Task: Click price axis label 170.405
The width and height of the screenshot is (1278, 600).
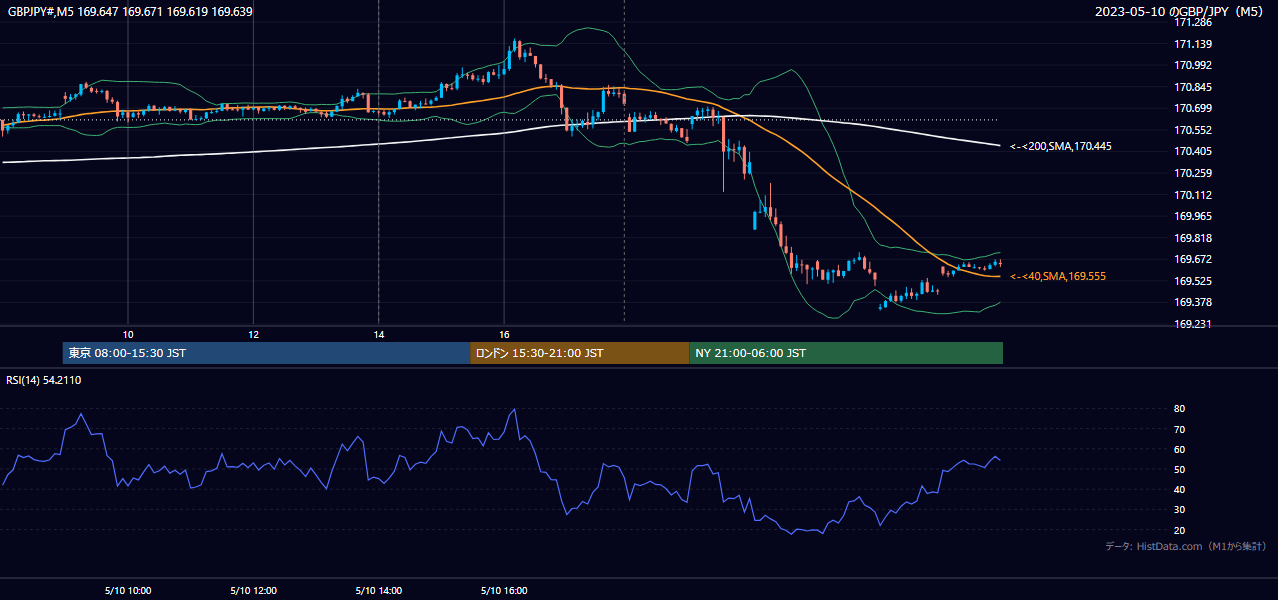Action: coord(1193,151)
